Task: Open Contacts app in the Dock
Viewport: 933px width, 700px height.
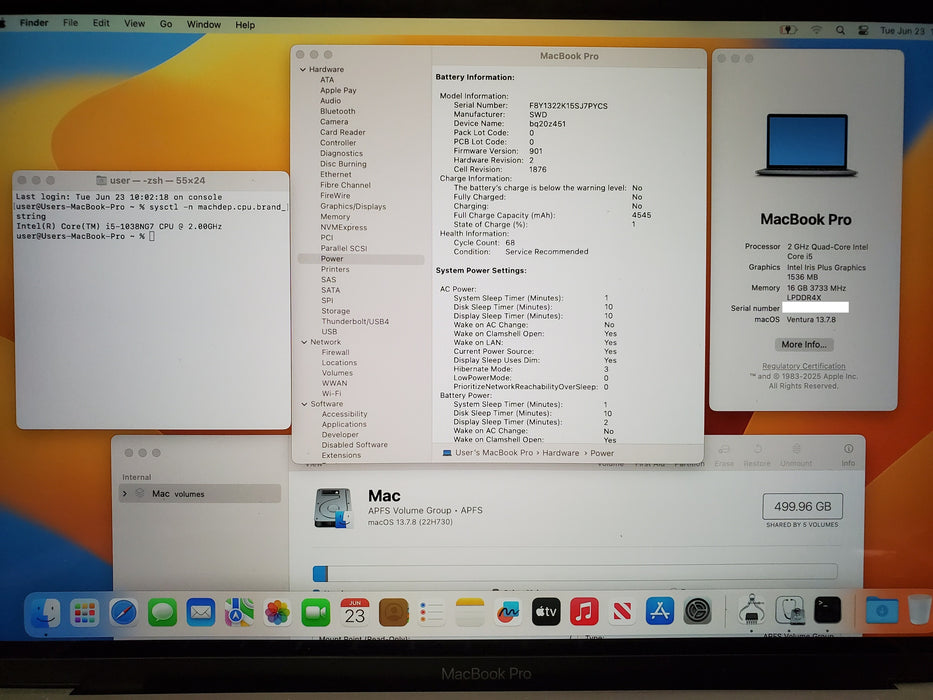Action: 393,612
